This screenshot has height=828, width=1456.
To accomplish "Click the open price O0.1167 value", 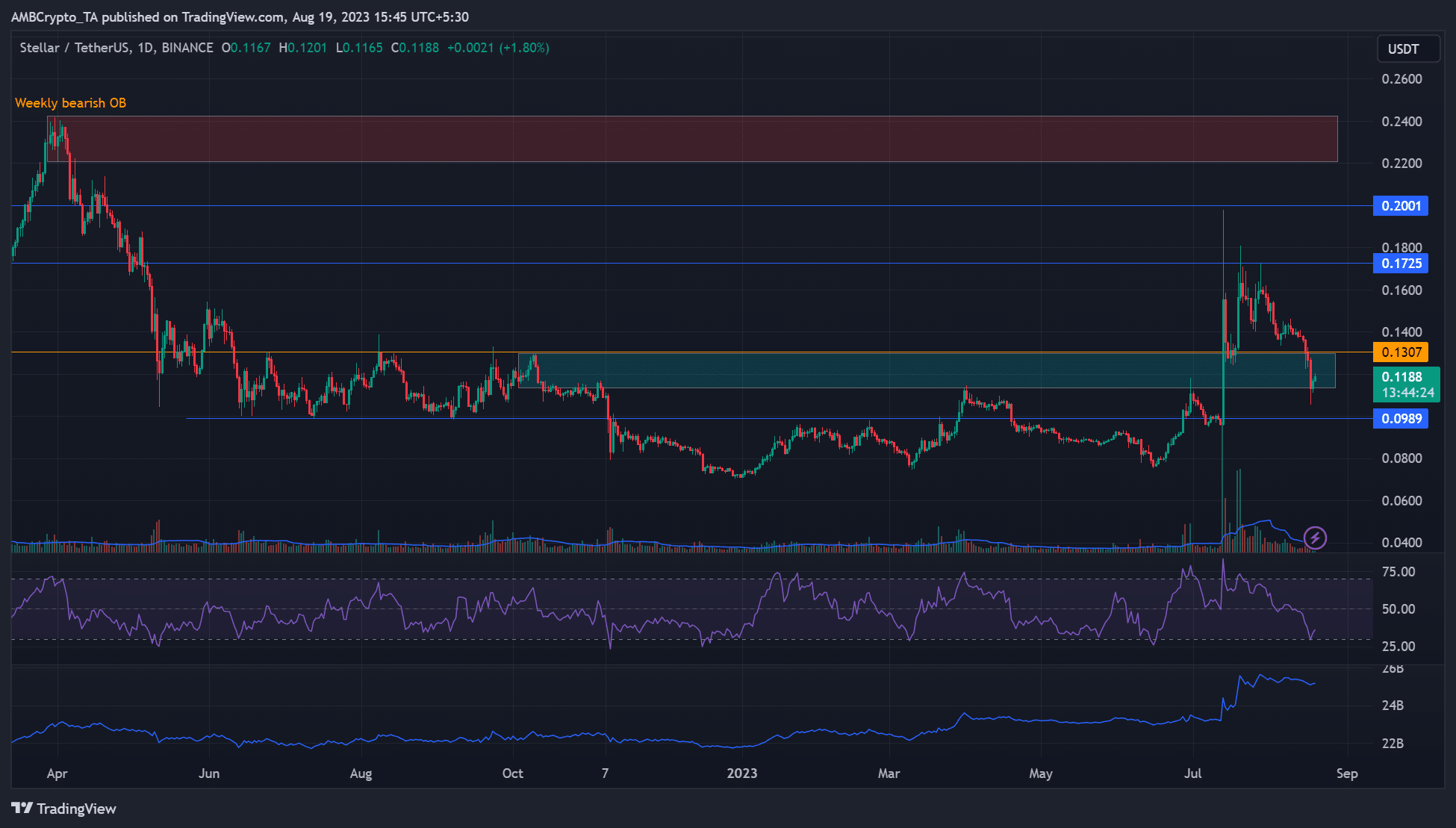I will [246, 47].
